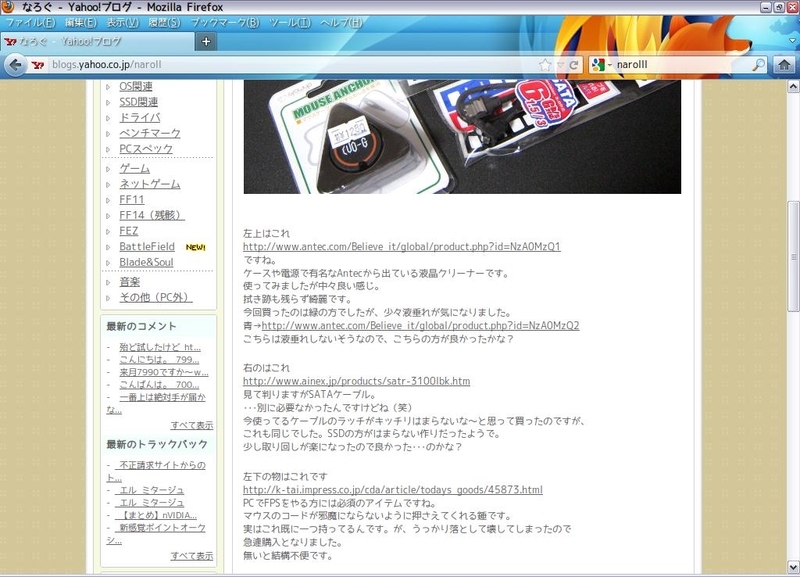Image resolution: width=800 pixels, height=577 pixels.
Task: Click the vertical scrollbar thumb
Action: coord(793,256)
